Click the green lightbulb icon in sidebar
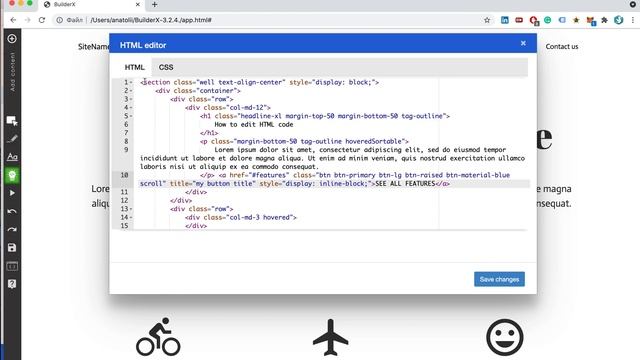The height and width of the screenshot is (360, 640). click(12, 176)
